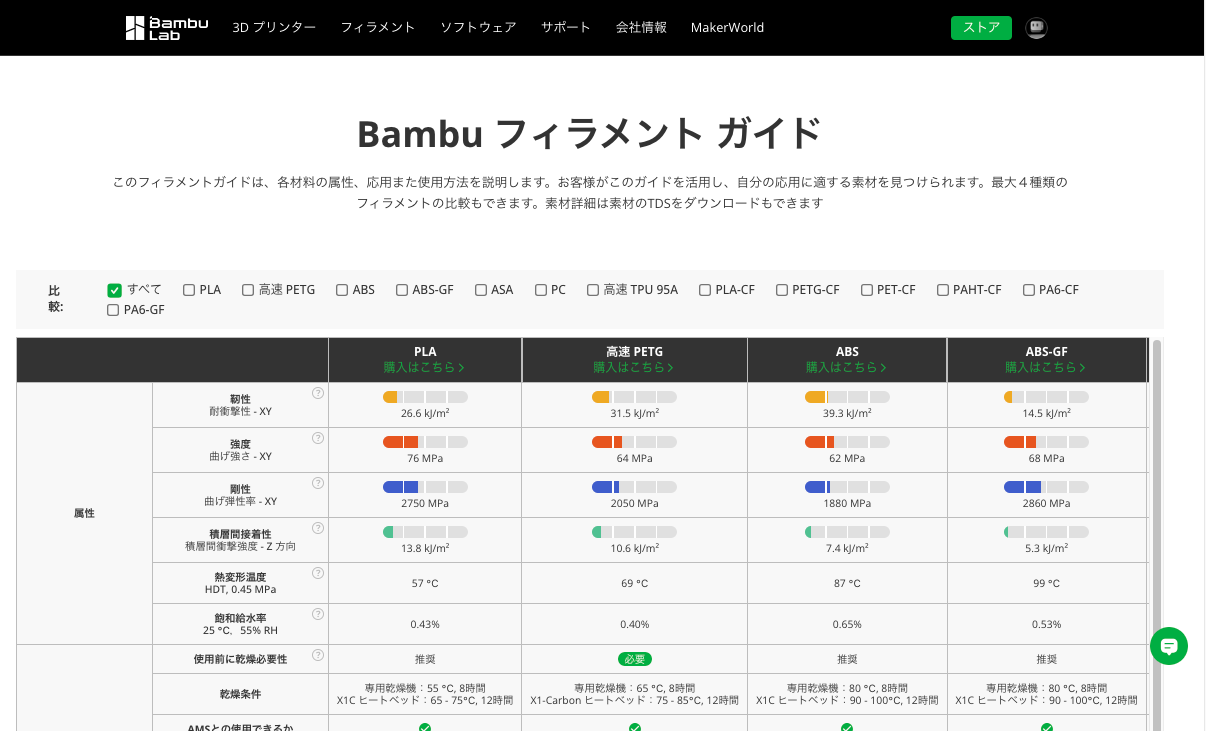
Task: Enable the PA6-GF compare checkbox
Action: tap(114, 310)
